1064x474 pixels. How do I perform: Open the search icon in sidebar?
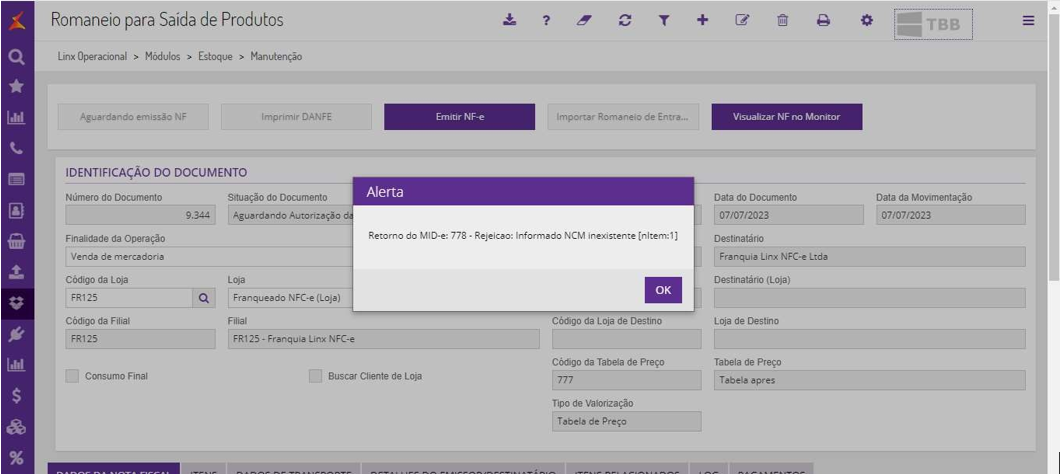[16, 58]
